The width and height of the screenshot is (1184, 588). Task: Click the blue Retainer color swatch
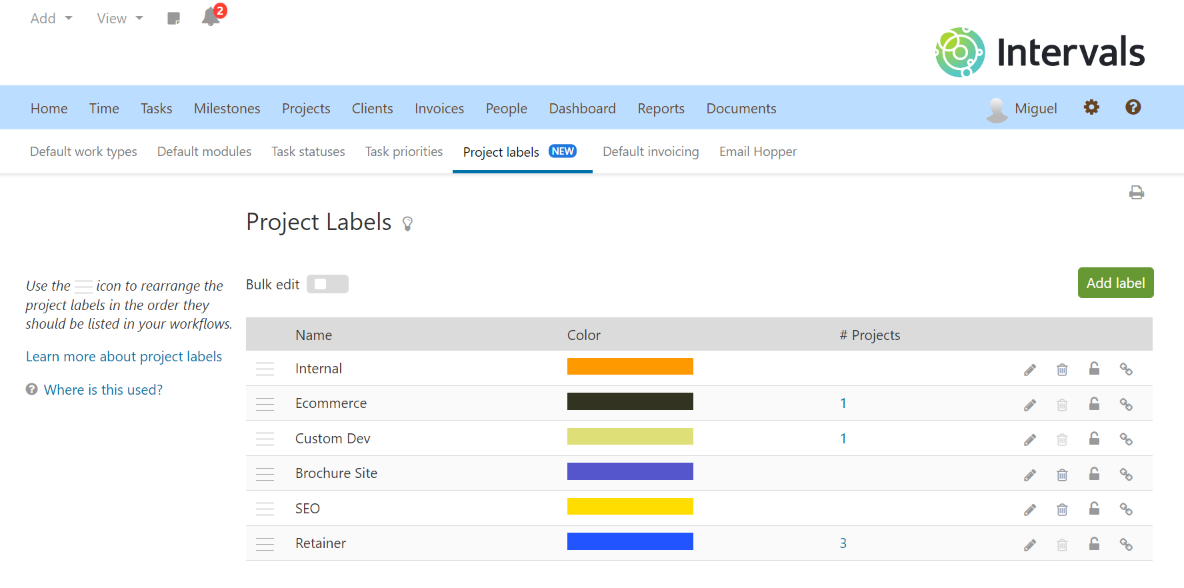[x=629, y=542]
